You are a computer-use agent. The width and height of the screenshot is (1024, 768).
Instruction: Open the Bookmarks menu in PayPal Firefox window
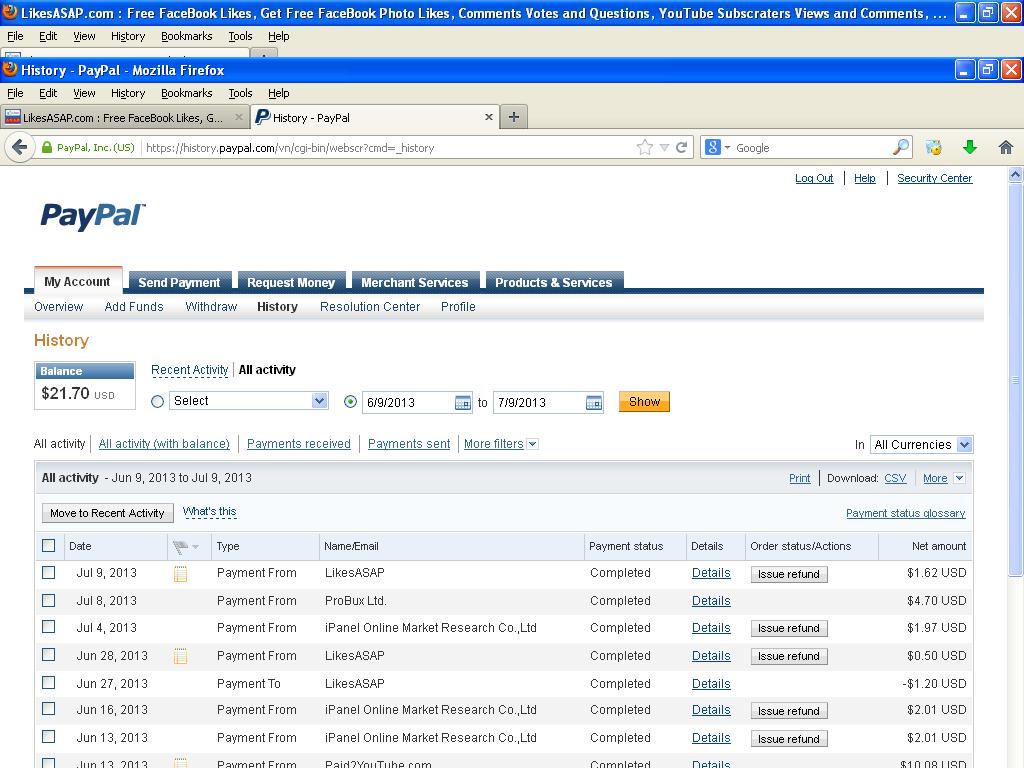pyautogui.click(x=186, y=93)
